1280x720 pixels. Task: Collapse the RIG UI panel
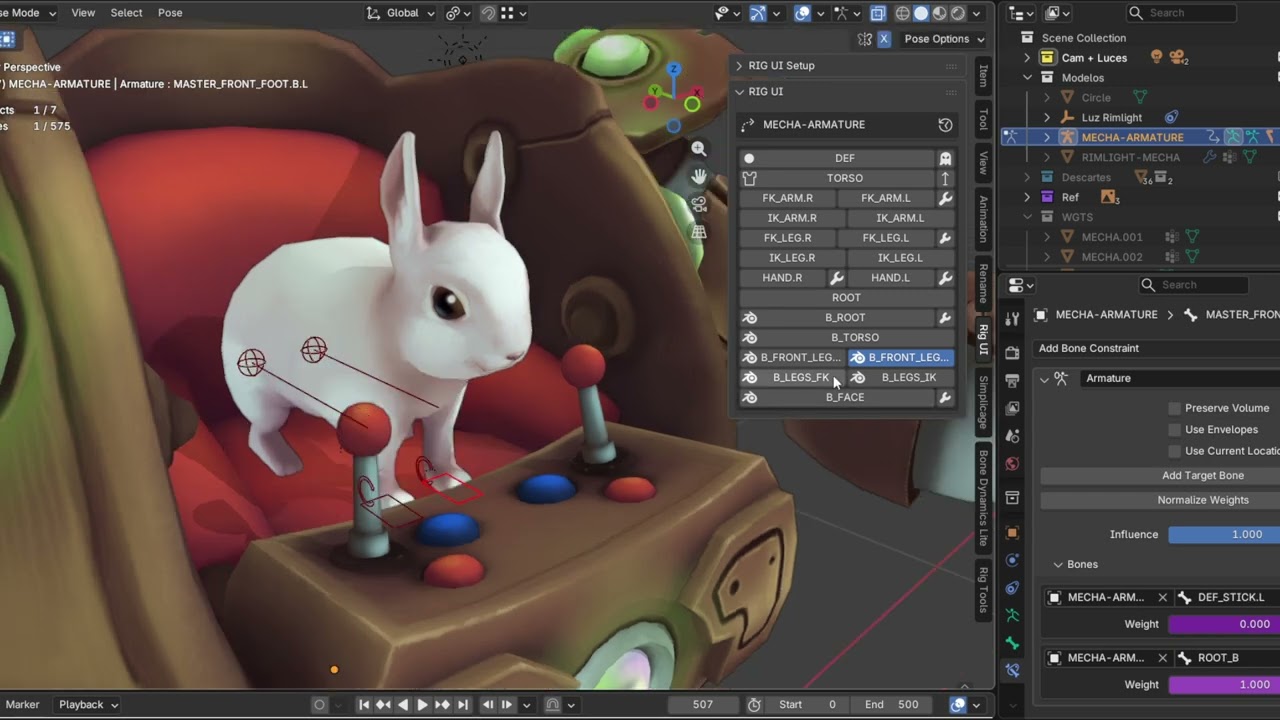(x=739, y=92)
